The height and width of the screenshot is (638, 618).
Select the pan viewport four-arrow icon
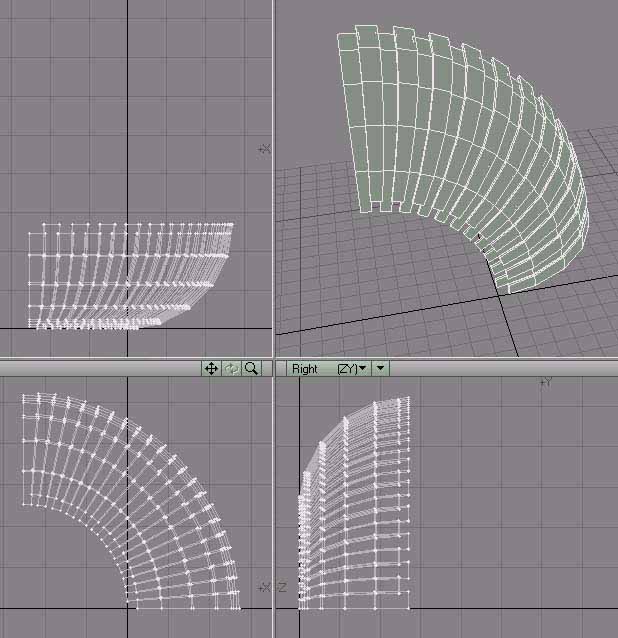pyautogui.click(x=211, y=368)
